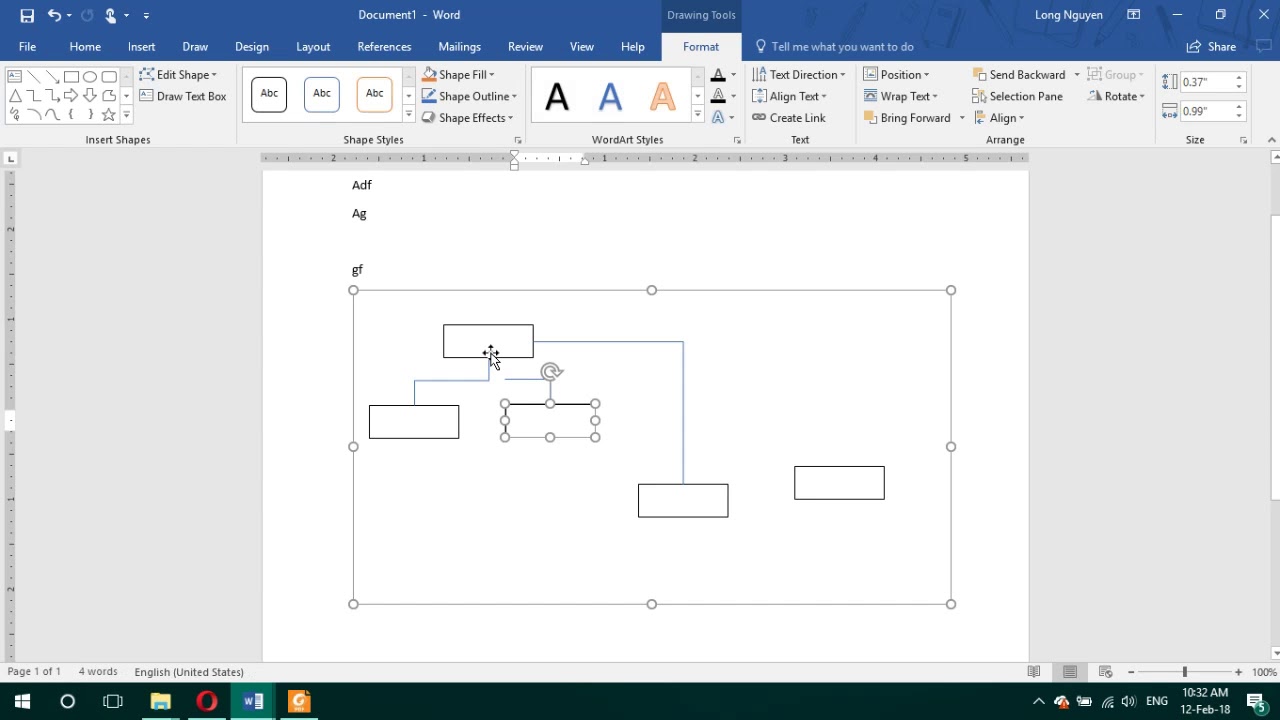Viewport: 1280px width, 720px height.
Task: Open the Insert tab
Action: coord(141,47)
